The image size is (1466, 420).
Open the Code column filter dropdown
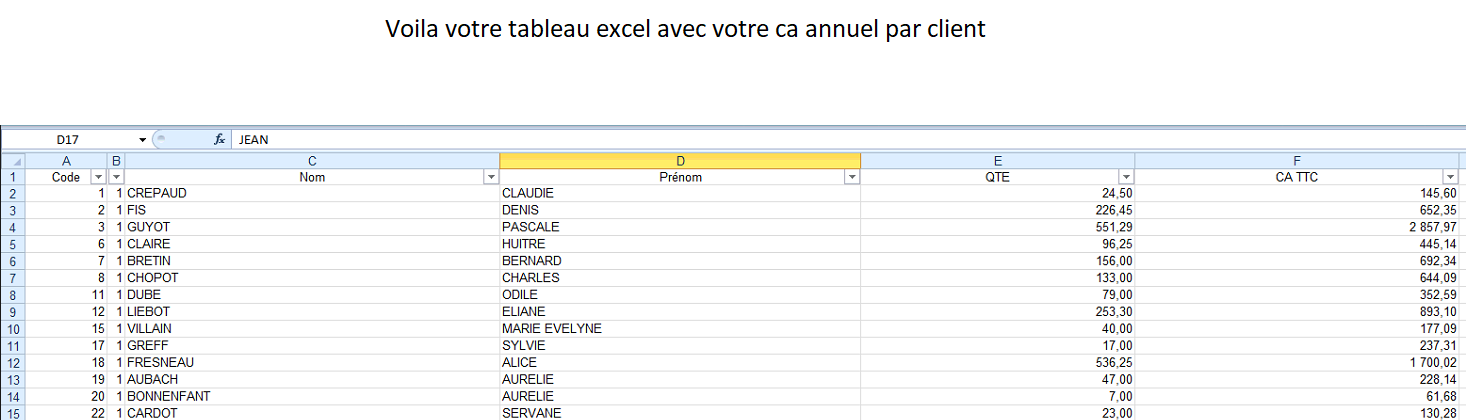(98, 177)
